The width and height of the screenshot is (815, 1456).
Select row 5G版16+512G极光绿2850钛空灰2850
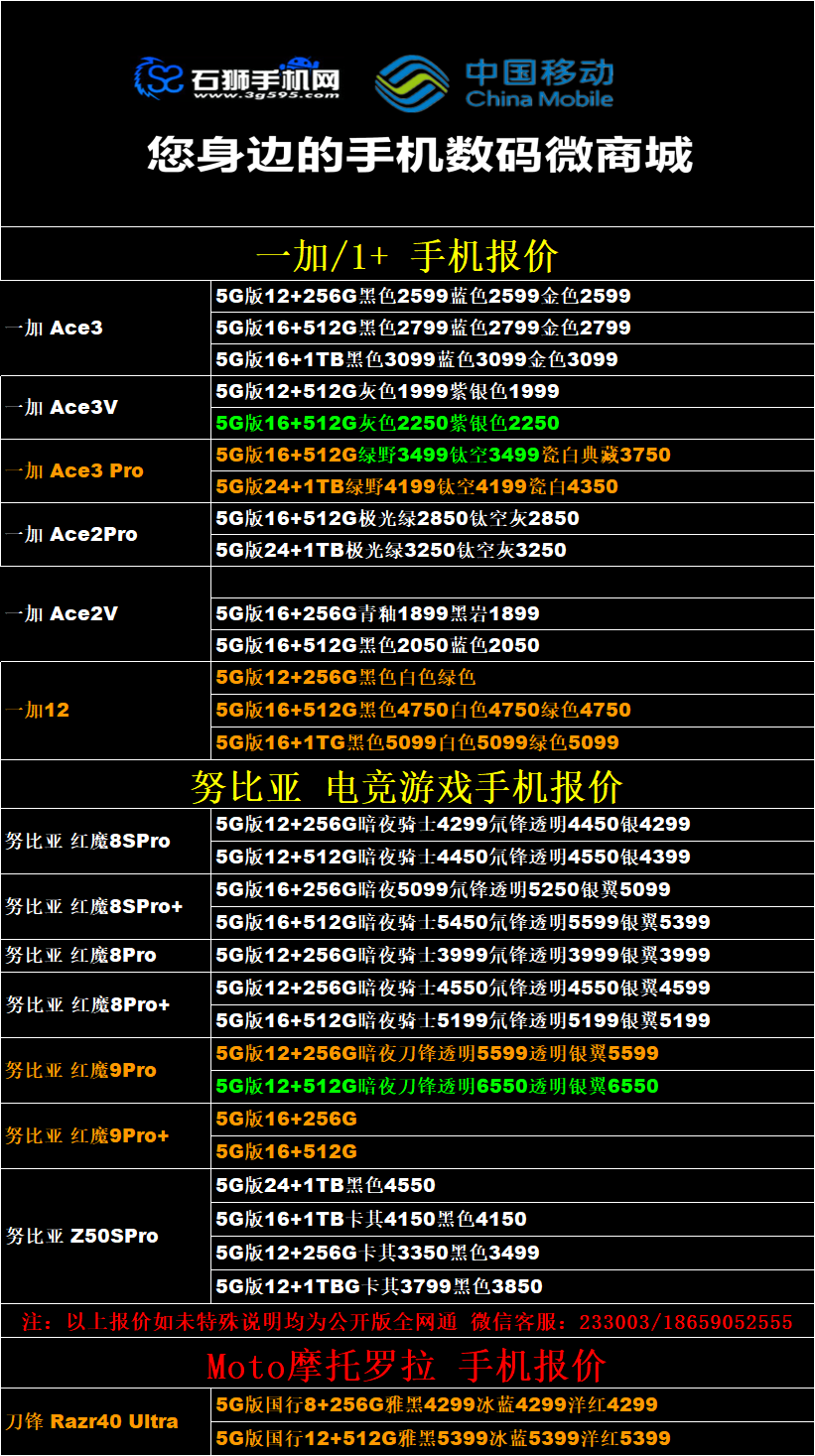tap(512, 518)
